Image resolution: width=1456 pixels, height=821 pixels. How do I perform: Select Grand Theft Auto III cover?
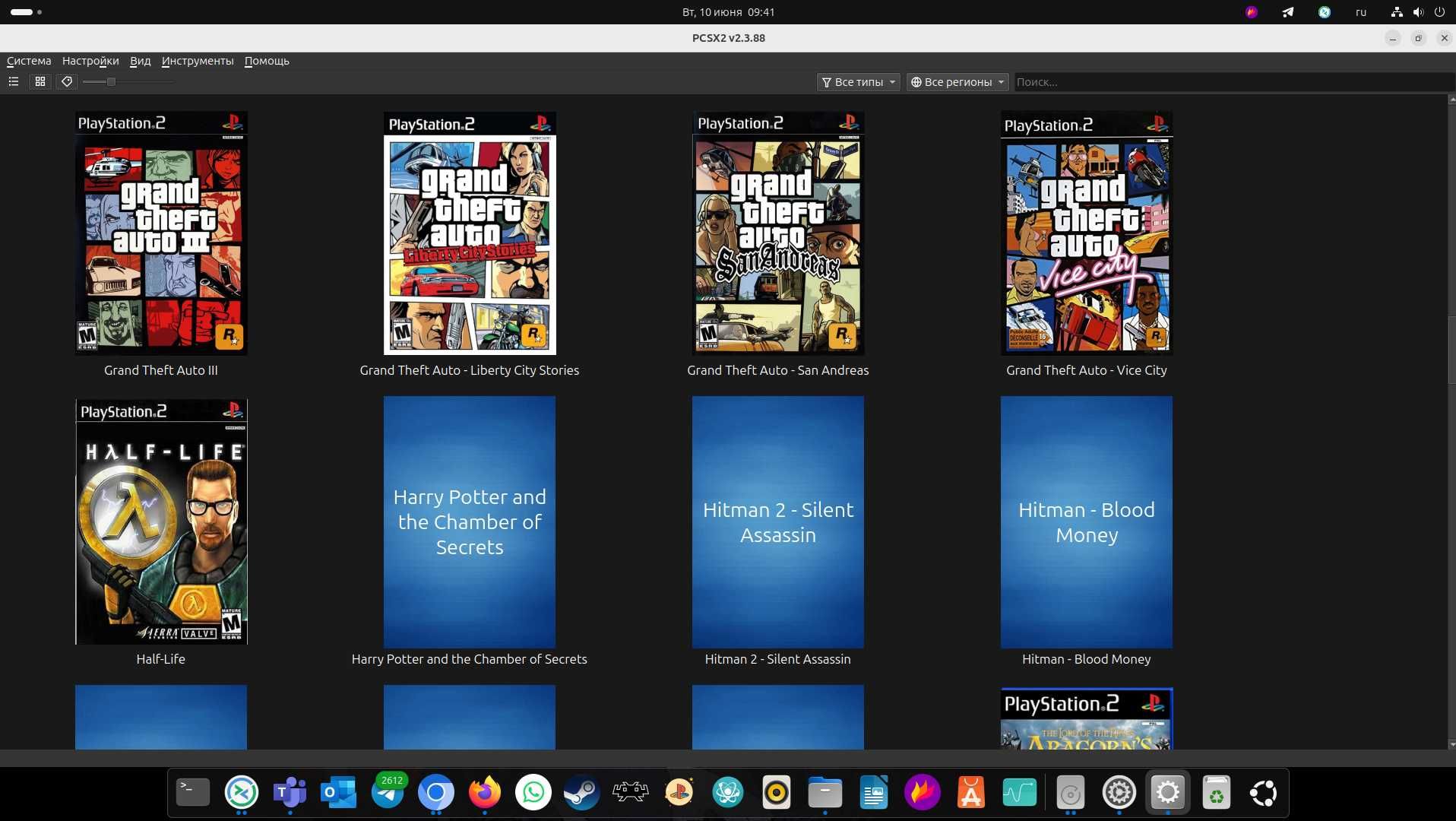coord(161,233)
